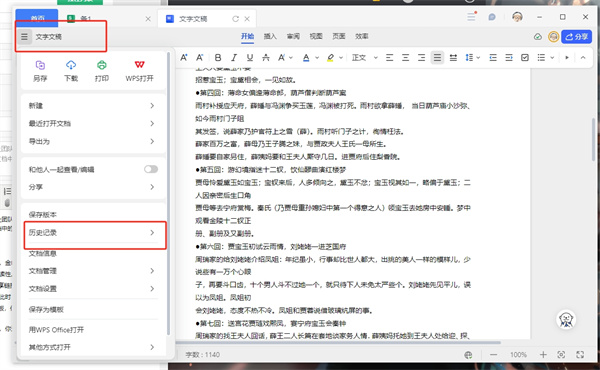This screenshot has height=370, width=600.
Task: Open bullet list dropdown arrow
Action: (x=552, y=58)
